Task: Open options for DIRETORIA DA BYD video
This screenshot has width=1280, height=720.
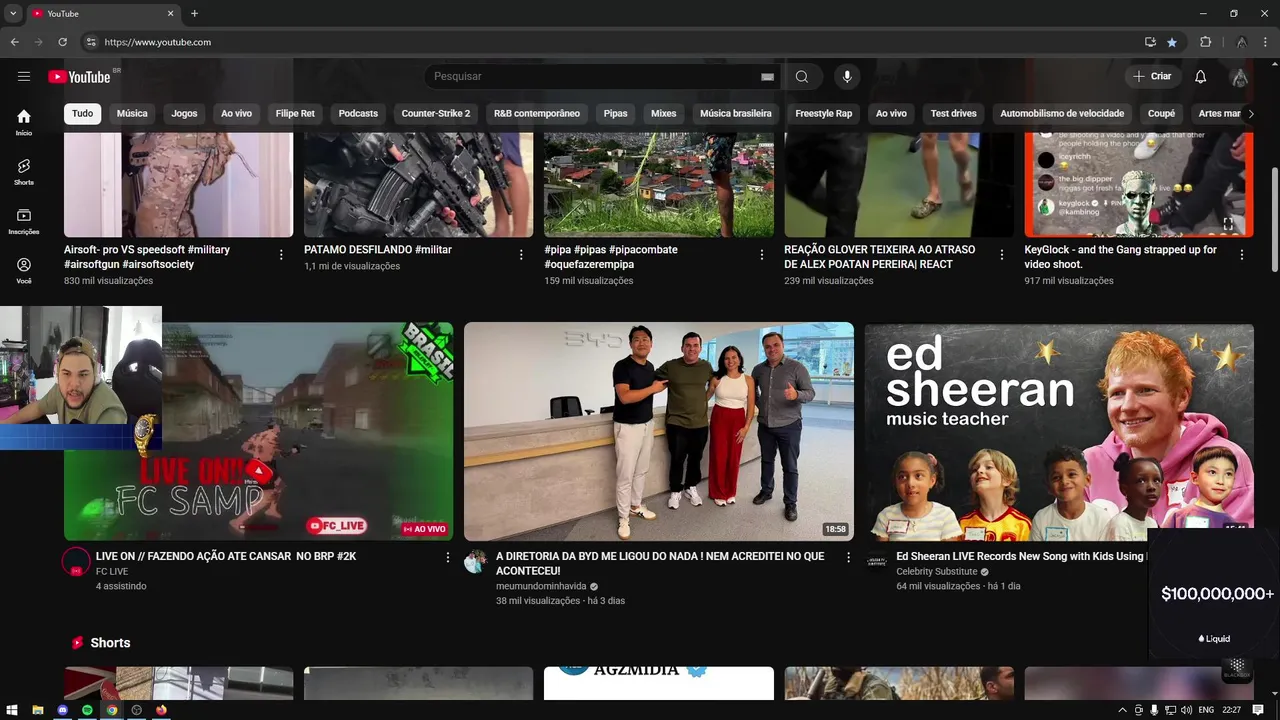Action: tap(848, 557)
